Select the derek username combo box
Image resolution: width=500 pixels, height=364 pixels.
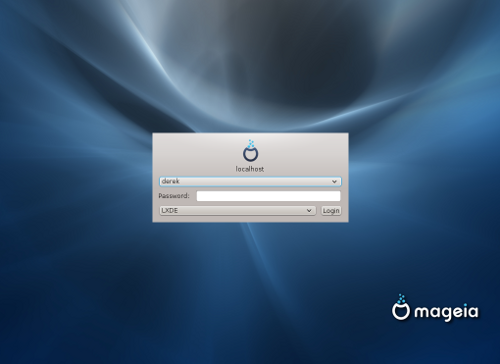(250, 181)
